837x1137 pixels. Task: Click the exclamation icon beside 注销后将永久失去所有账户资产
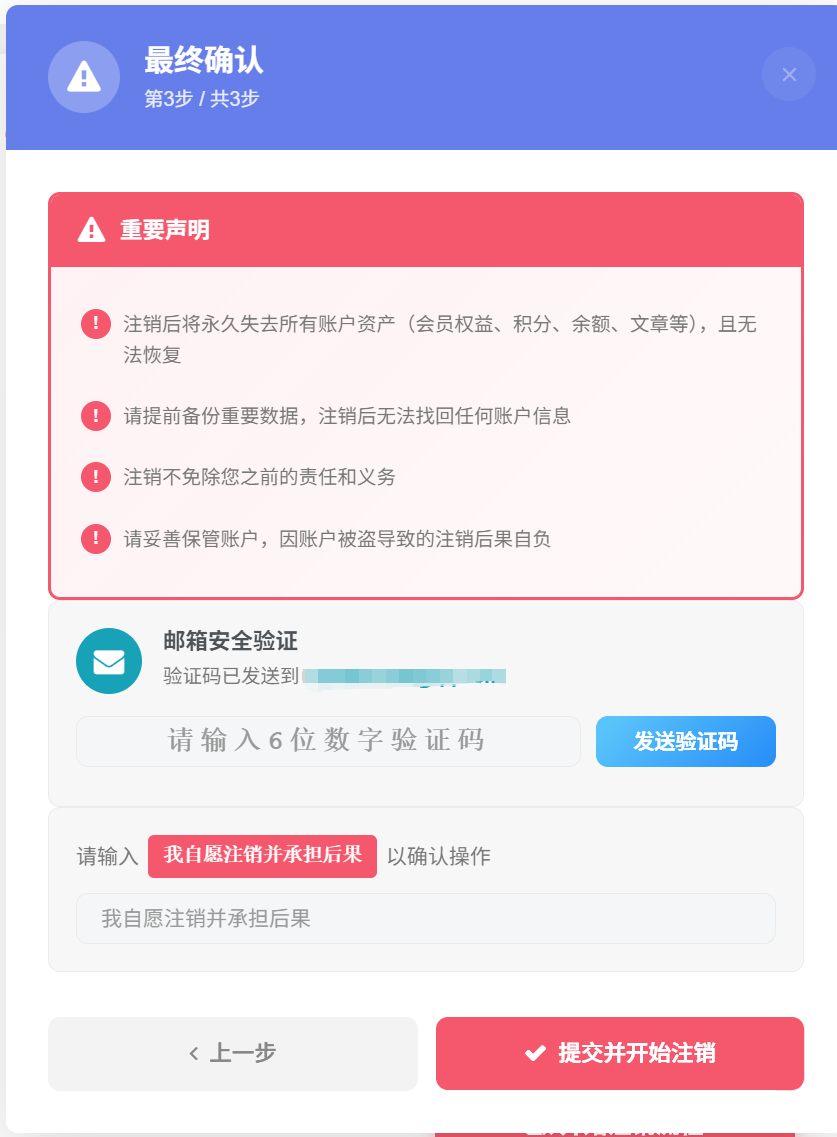pos(96,324)
